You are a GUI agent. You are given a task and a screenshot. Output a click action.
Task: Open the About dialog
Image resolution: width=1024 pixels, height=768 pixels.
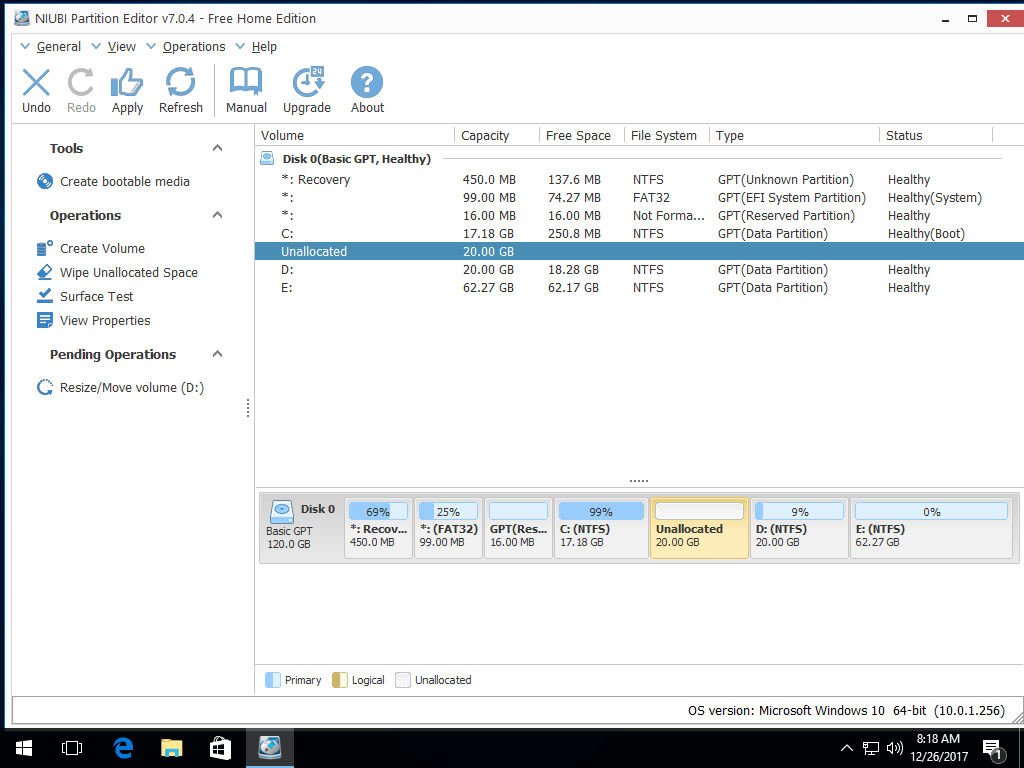[x=366, y=89]
